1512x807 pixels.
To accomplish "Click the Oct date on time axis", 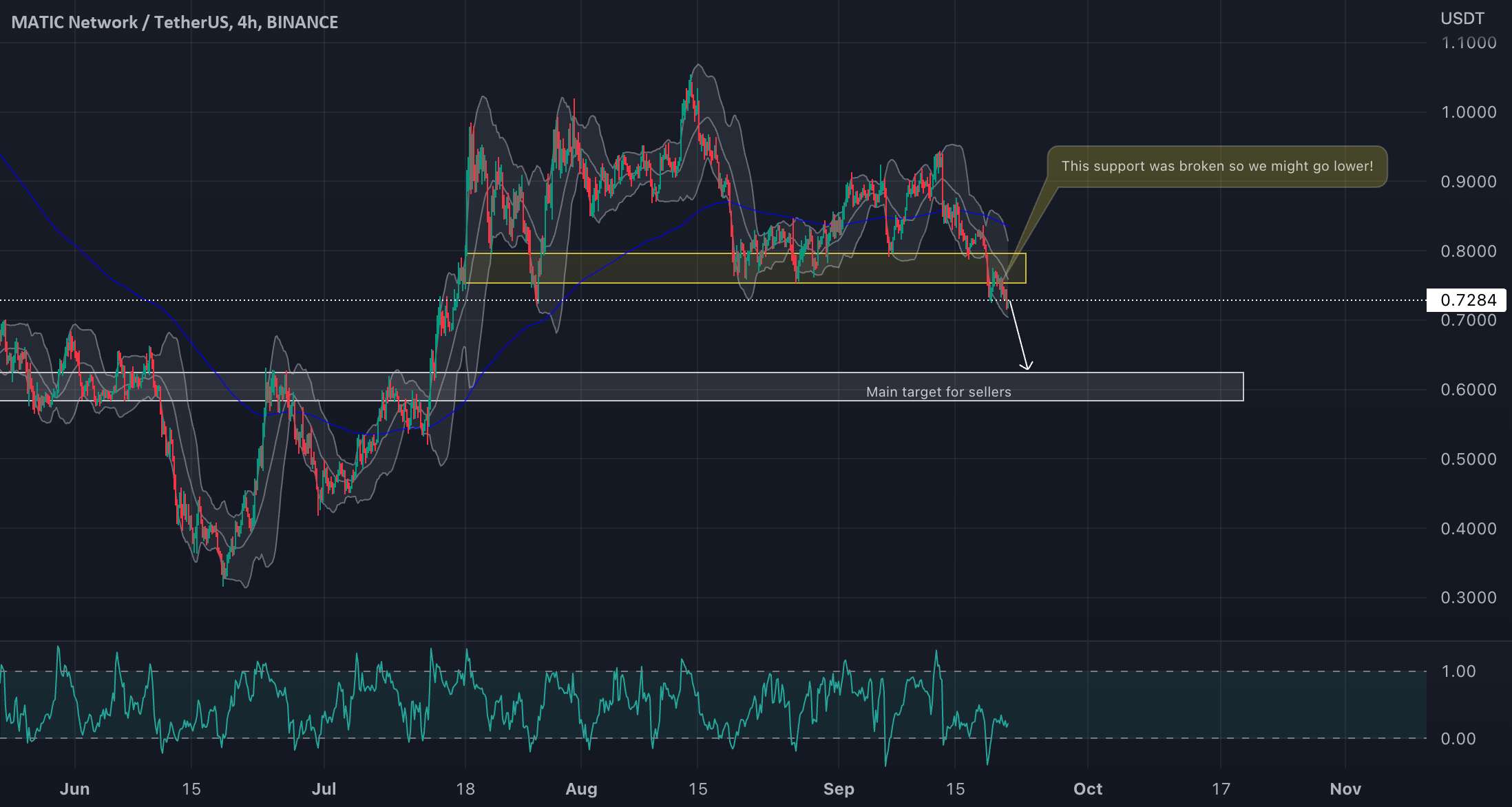I will (x=1088, y=789).
